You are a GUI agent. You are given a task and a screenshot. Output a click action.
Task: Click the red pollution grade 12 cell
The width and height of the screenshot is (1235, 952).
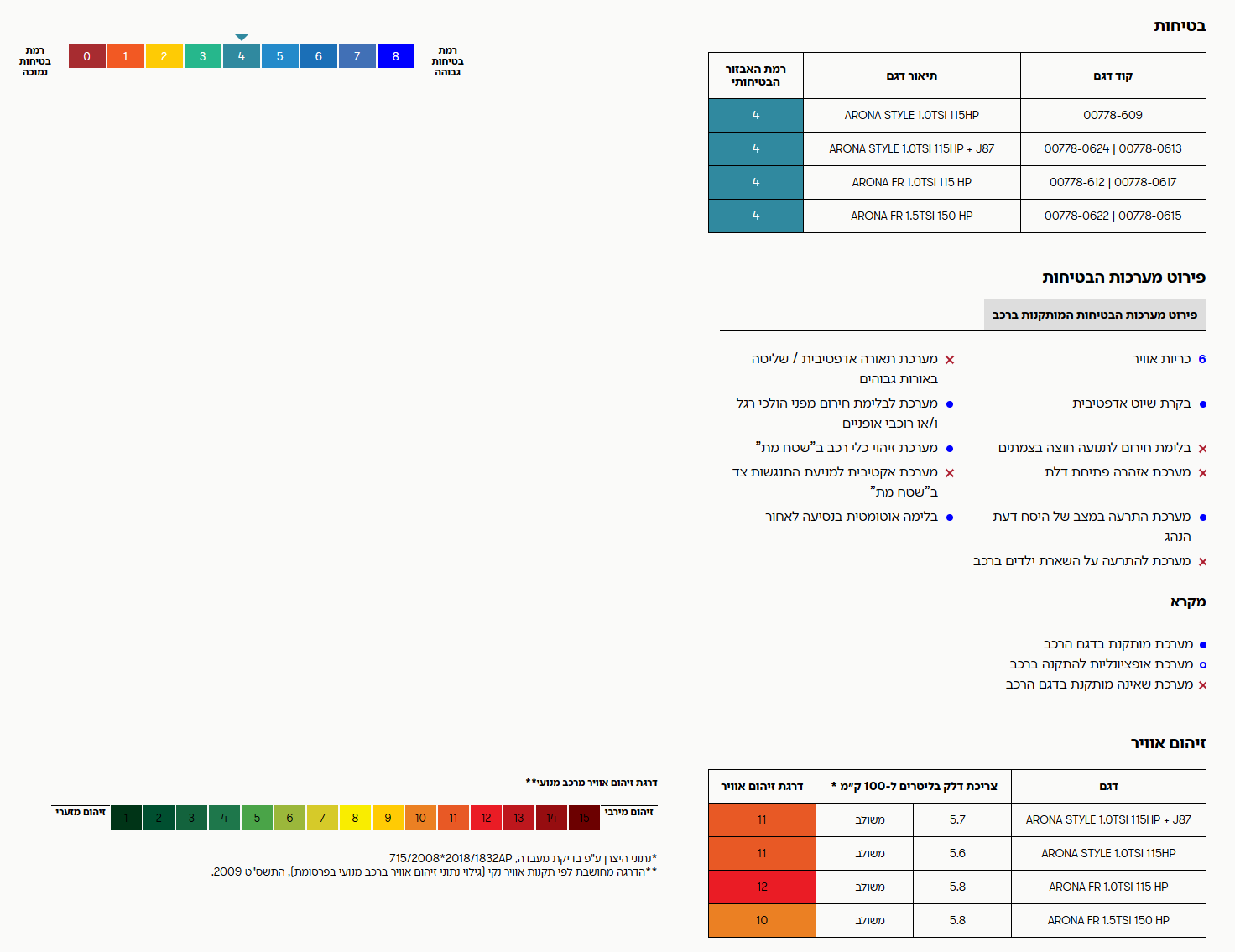(762, 887)
